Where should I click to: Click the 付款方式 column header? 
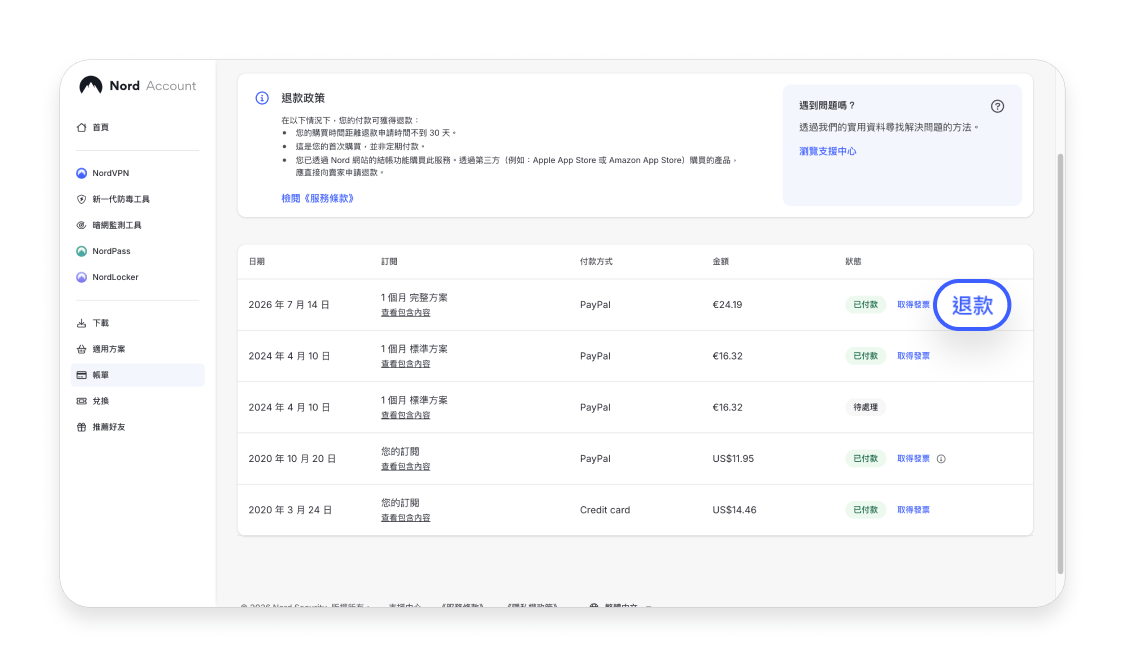tap(596, 261)
